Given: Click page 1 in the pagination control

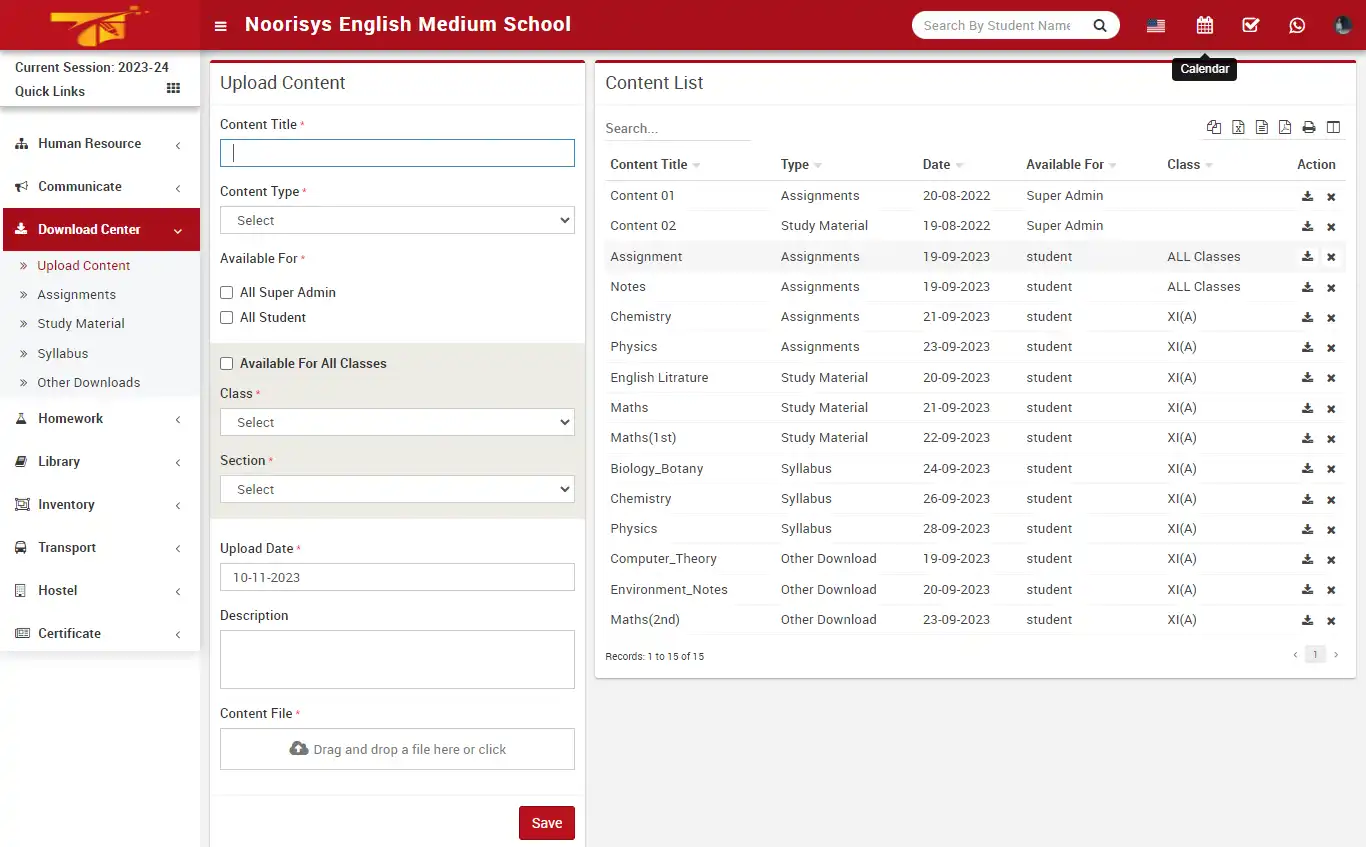Looking at the screenshot, I should click(1315, 654).
